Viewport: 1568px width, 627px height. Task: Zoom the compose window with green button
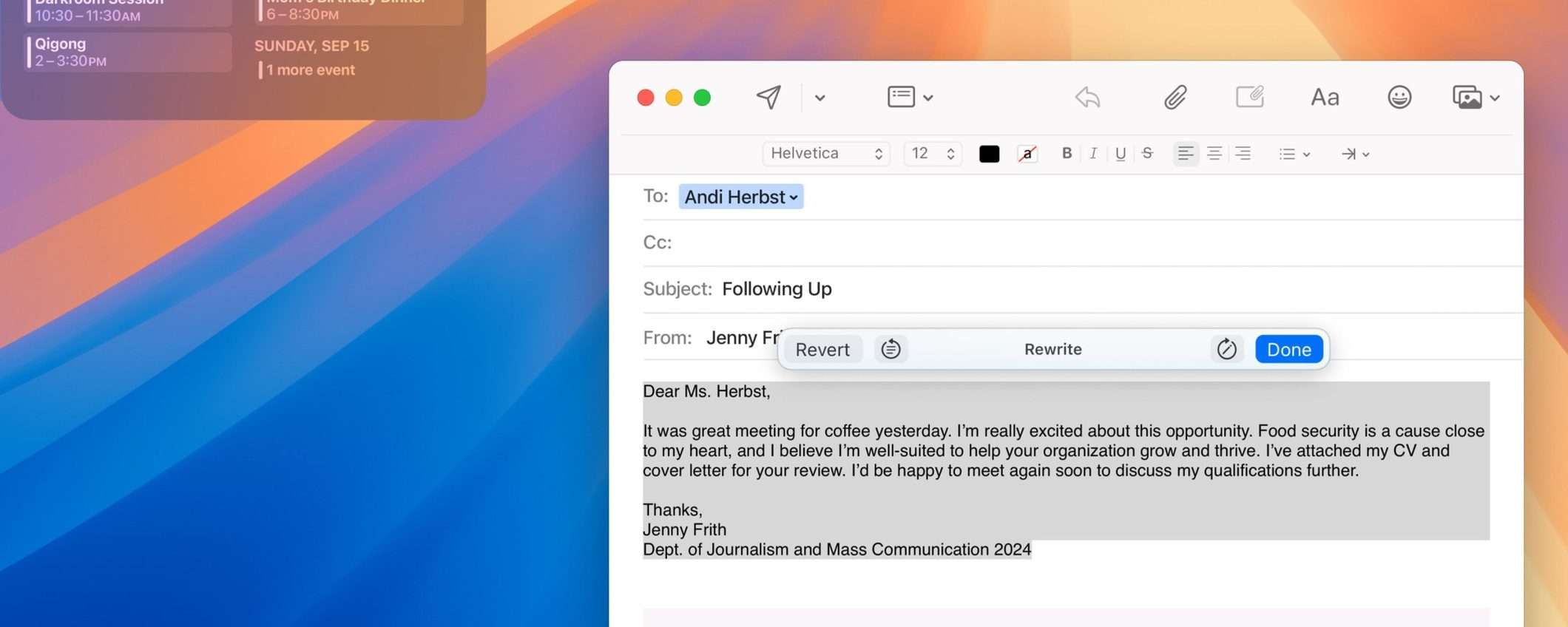(702, 98)
